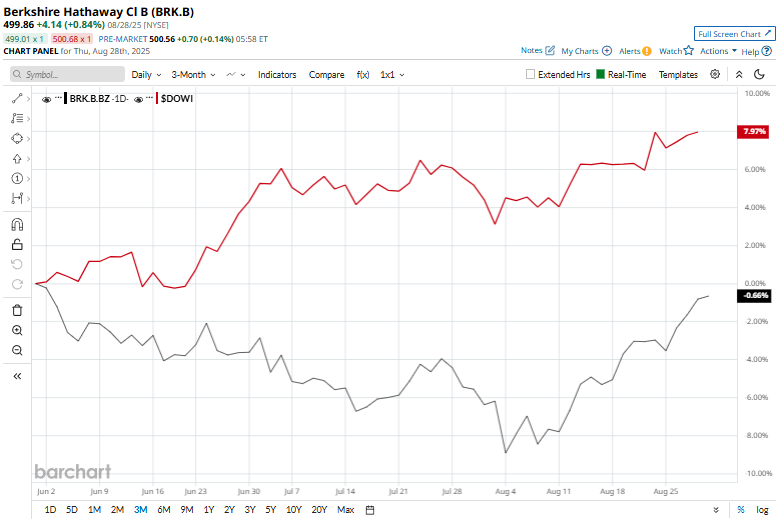Open My Charts link
776x527 pixels.
[x=586, y=51]
